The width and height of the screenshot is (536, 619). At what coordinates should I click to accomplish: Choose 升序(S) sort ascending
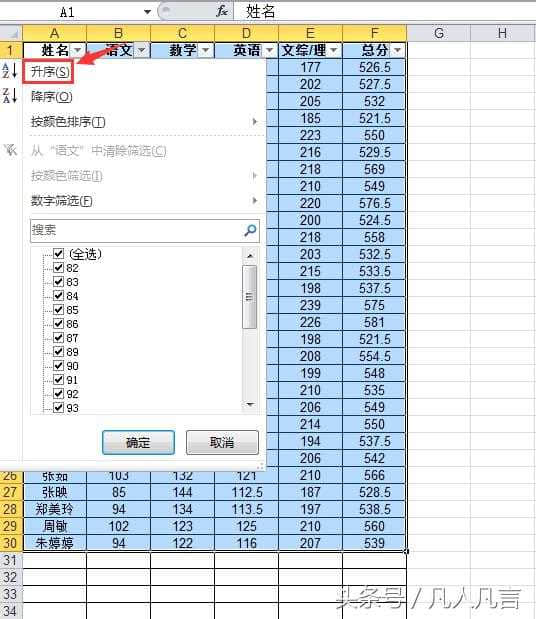coord(50,72)
